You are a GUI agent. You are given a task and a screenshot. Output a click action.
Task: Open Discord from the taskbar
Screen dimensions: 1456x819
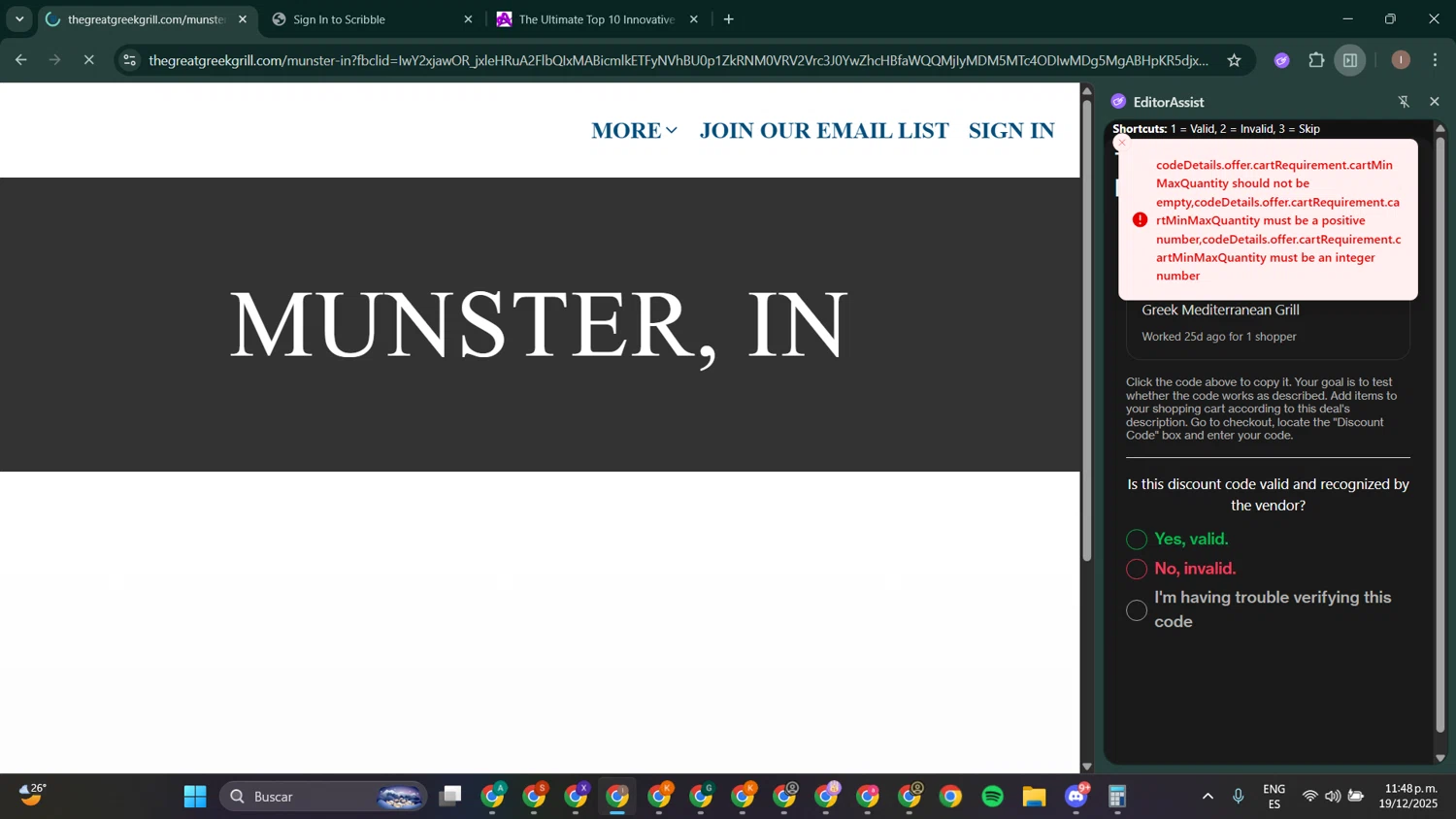pos(1076,797)
